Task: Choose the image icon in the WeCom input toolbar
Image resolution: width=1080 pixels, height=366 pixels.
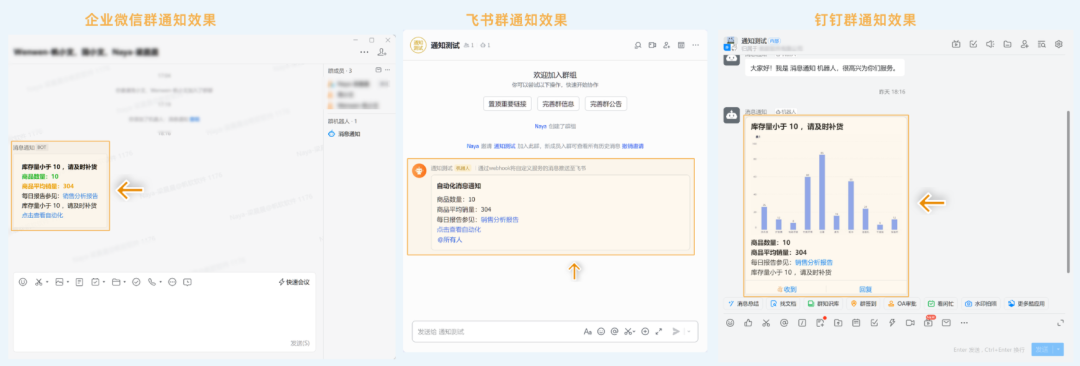Action: pyautogui.click(x=59, y=282)
